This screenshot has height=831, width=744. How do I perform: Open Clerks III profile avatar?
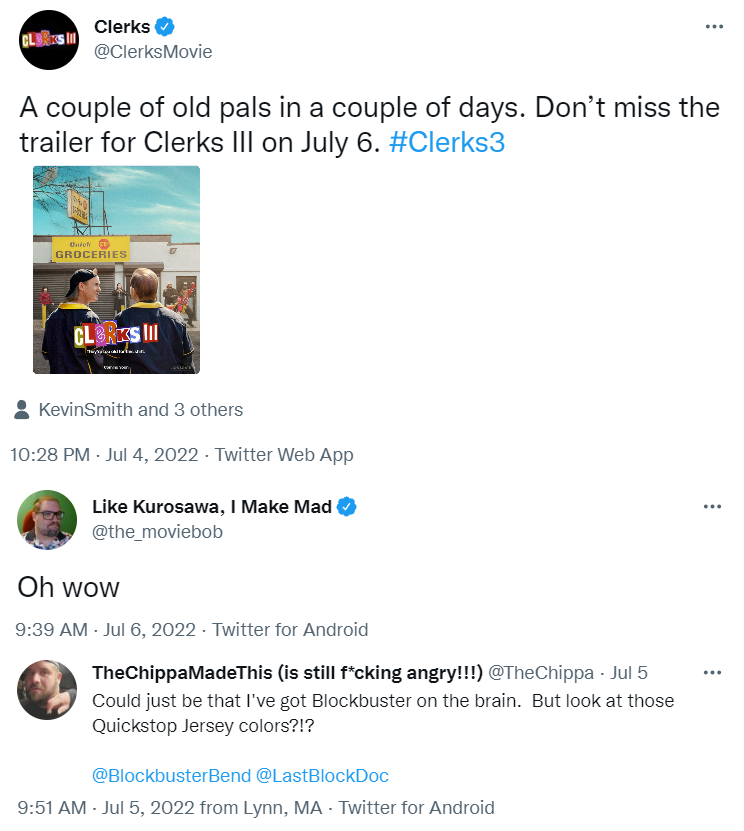49,40
